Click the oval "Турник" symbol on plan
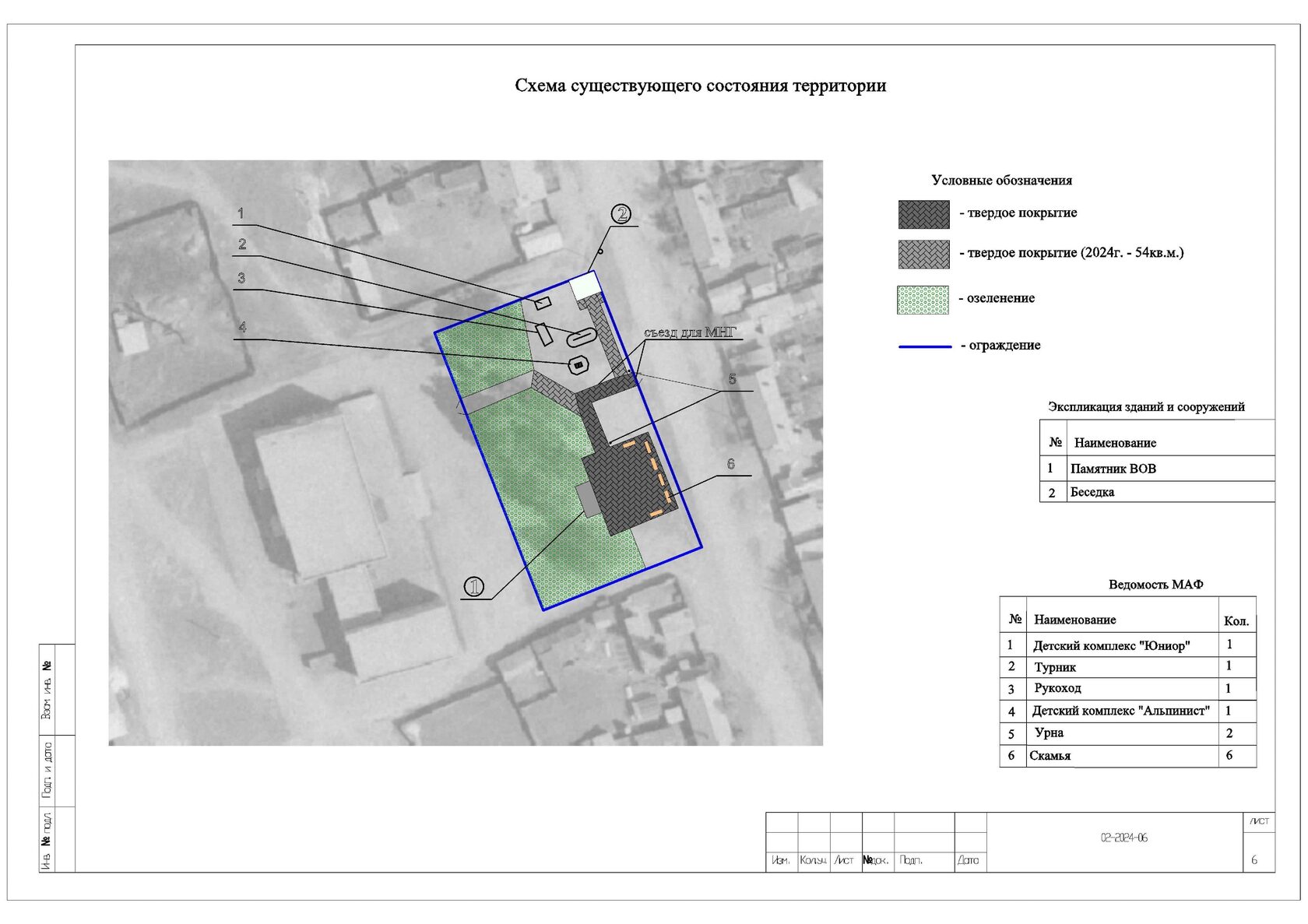1308x924 pixels. pyautogui.click(x=582, y=337)
